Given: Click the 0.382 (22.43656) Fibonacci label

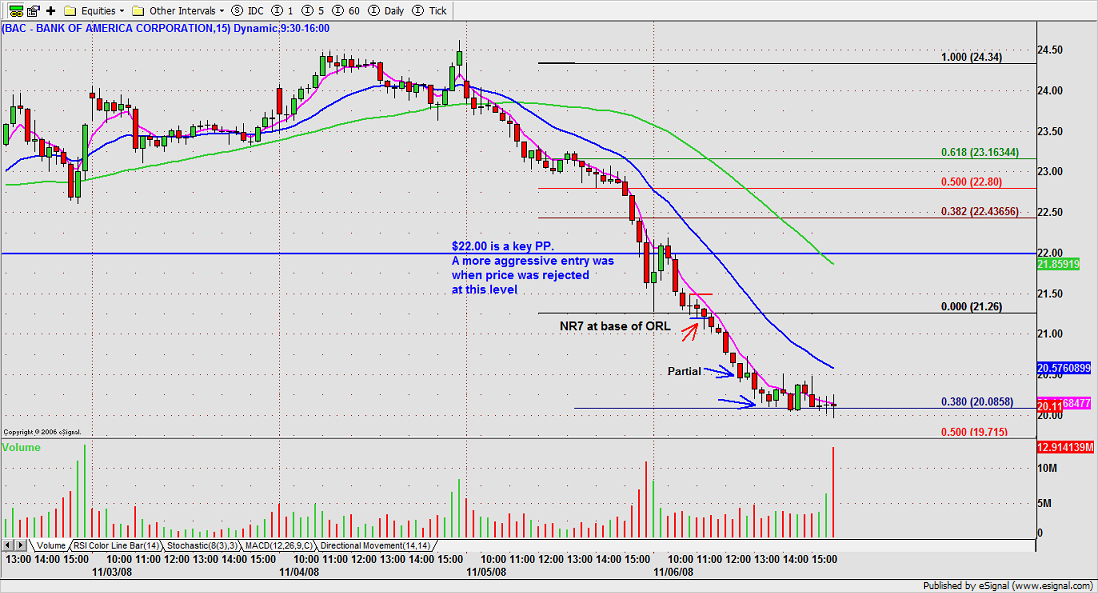Looking at the screenshot, I should tap(980, 211).
